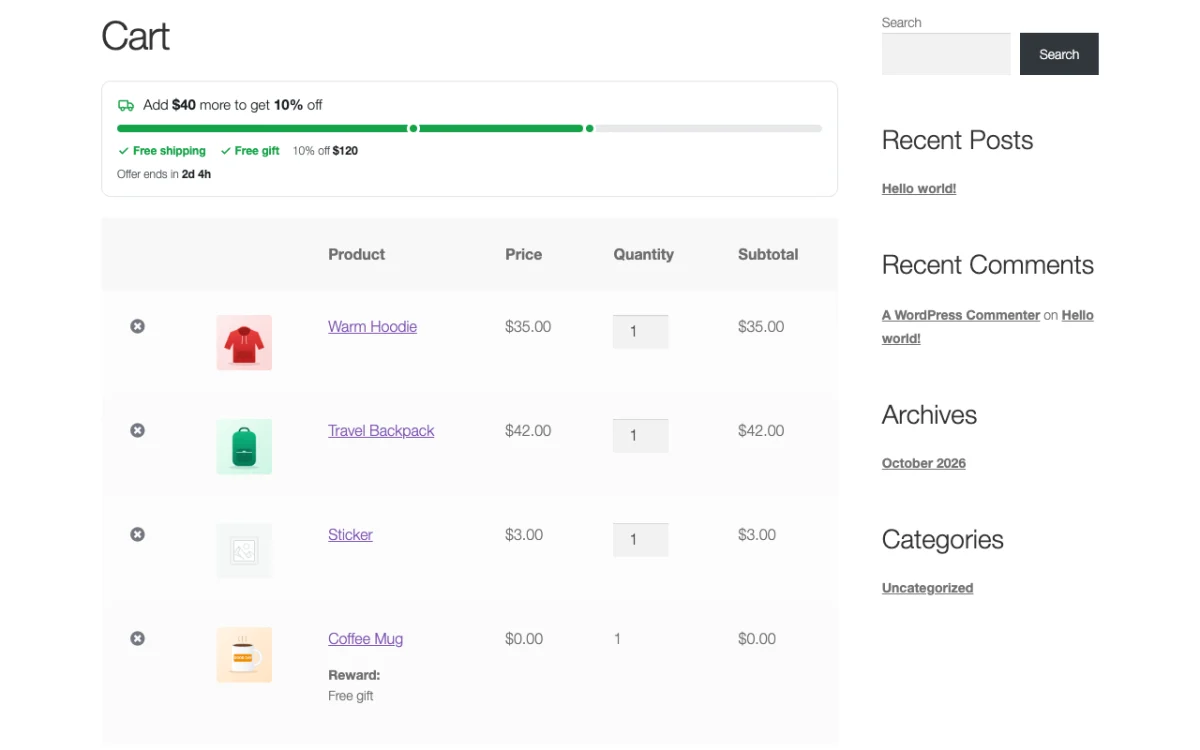Click the 'Free gift' reward text under Coffee Mug
Viewport: 1200px width, 750px height.
pyautogui.click(x=351, y=696)
